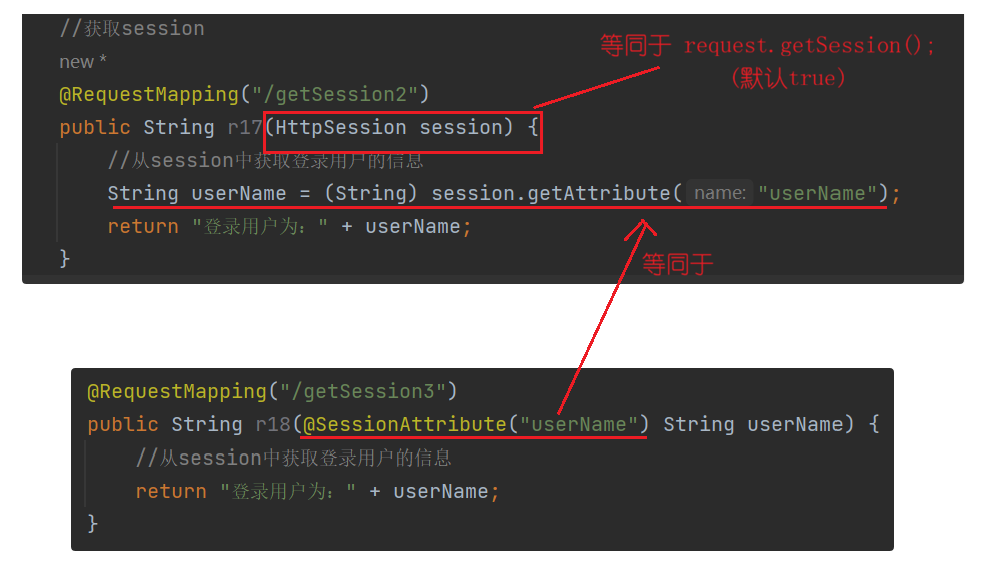Viewport: 997px width, 568px height.
Task: Click the red 等同于 label beside the arrow
Action: pos(677,264)
